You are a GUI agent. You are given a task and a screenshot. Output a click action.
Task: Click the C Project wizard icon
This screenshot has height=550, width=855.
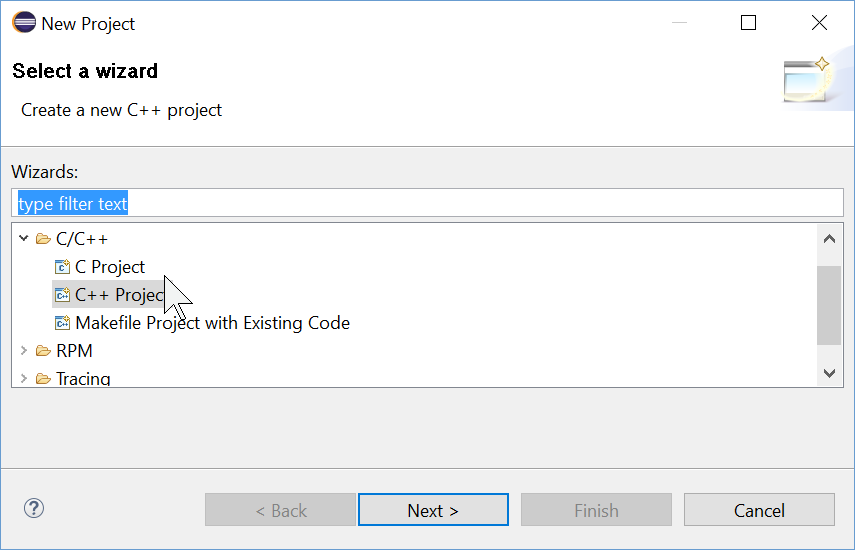(x=63, y=267)
